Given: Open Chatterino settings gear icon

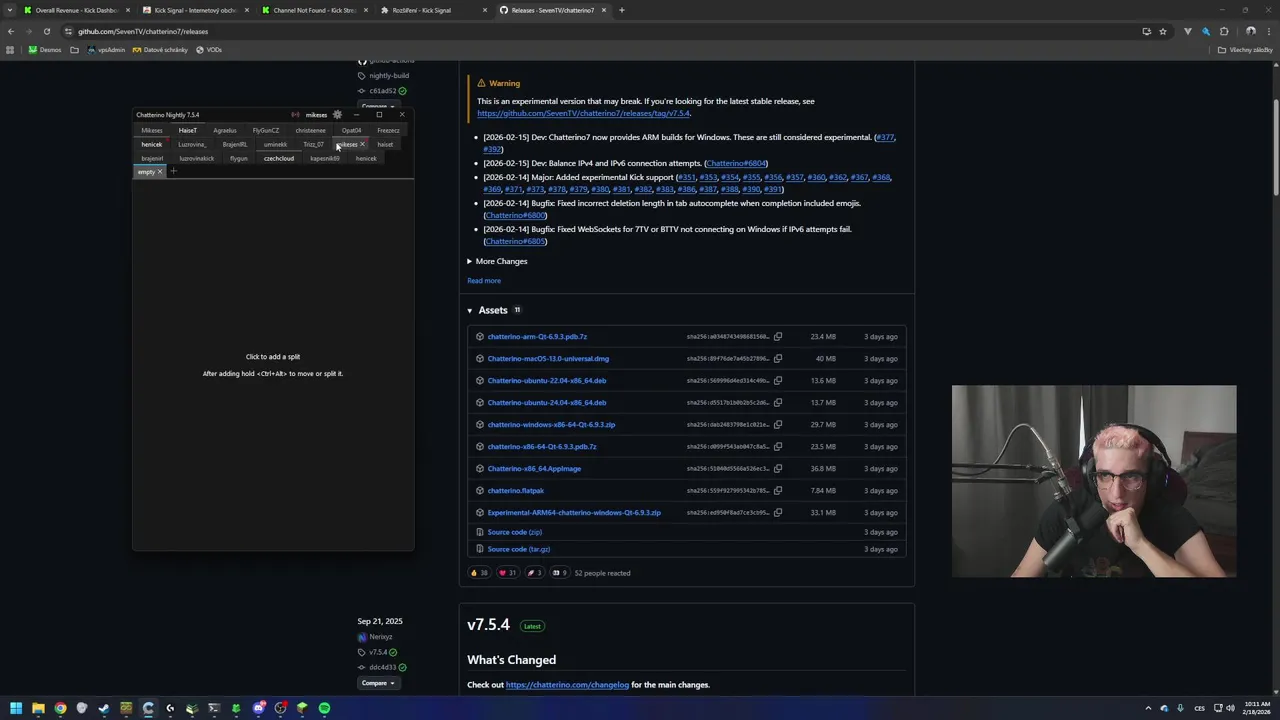Looking at the screenshot, I should pyautogui.click(x=337, y=115).
